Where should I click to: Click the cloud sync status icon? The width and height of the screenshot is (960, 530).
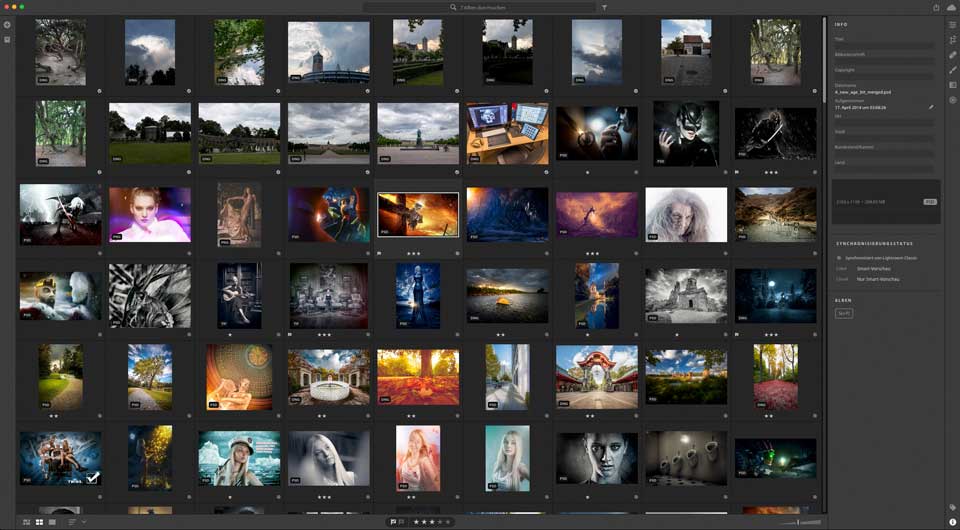tap(951, 7)
